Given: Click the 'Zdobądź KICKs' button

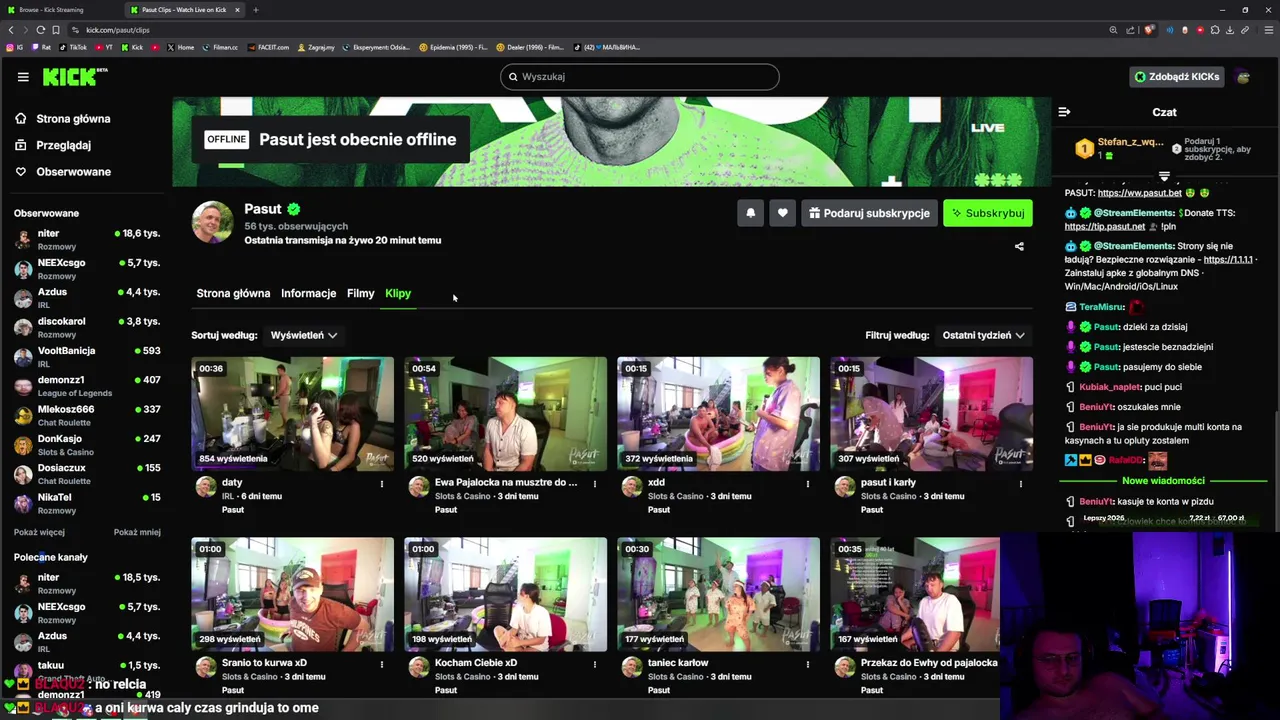Looking at the screenshot, I should pyautogui.click(x=1176, y=77).
